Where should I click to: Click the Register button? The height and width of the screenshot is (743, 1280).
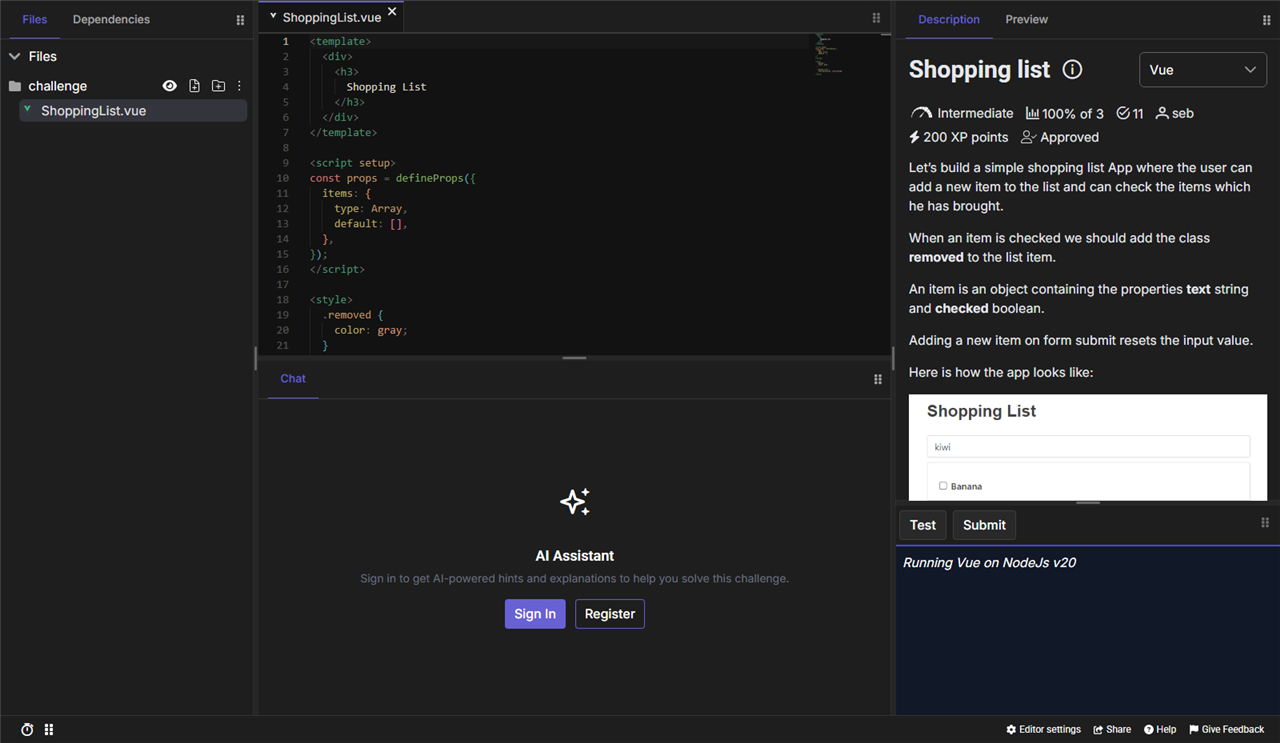tap(610, 614)
